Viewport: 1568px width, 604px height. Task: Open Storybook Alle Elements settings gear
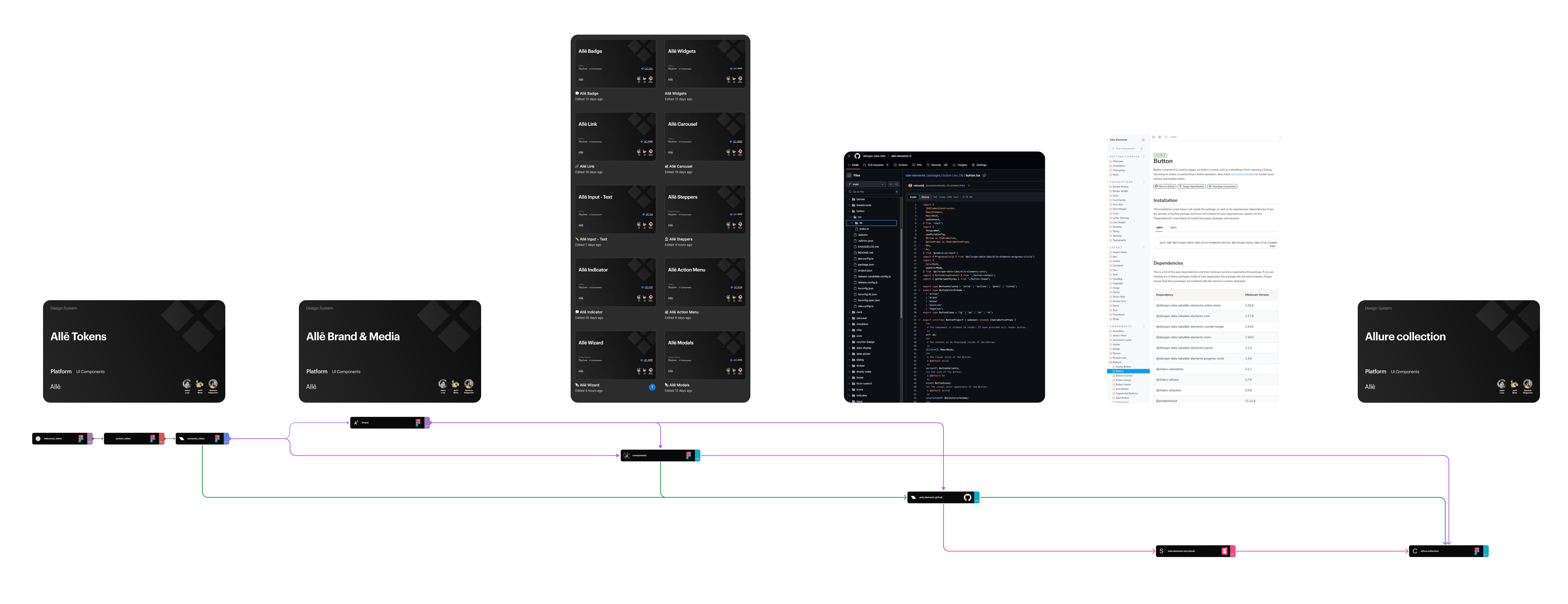click(x=1143, y=140)
